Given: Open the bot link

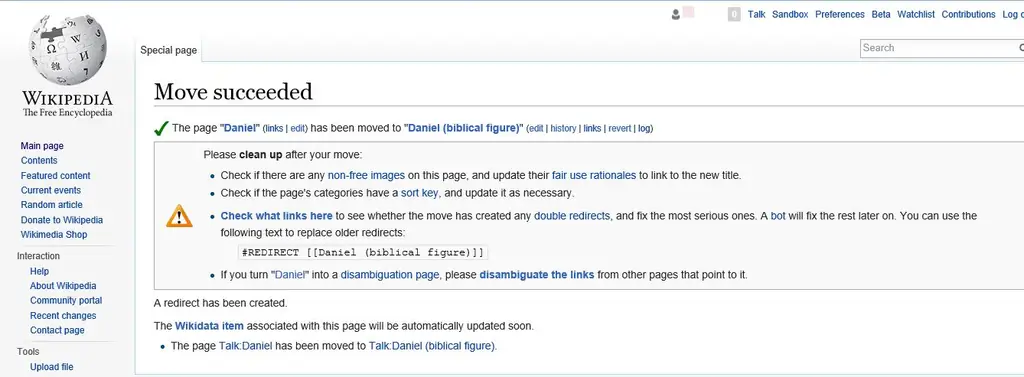Looking at the screenshot, I should point(778,216).
